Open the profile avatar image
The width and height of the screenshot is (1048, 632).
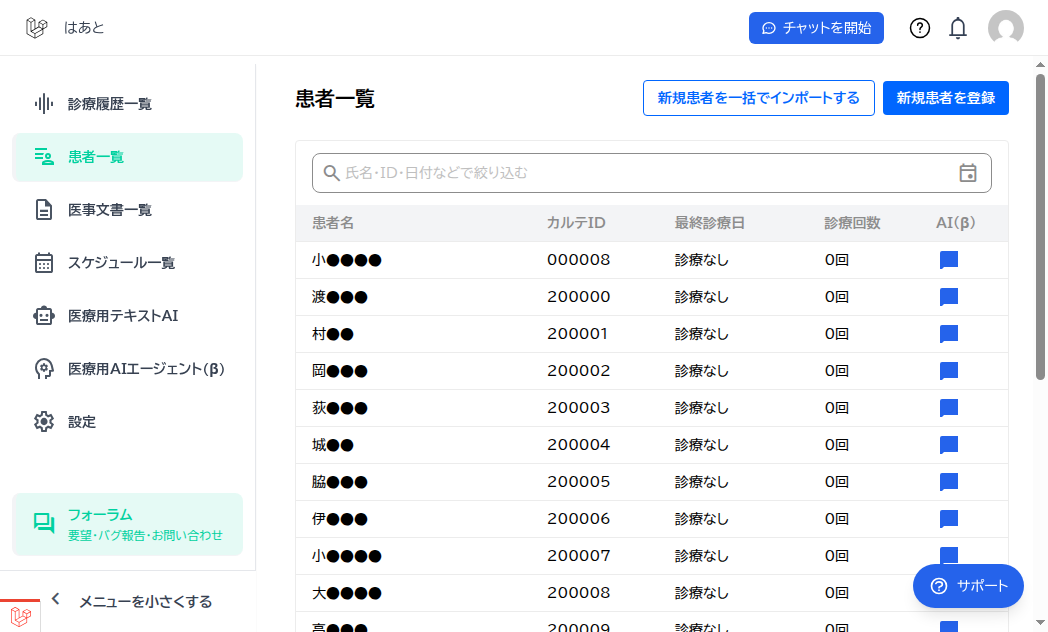[1006, 28]
